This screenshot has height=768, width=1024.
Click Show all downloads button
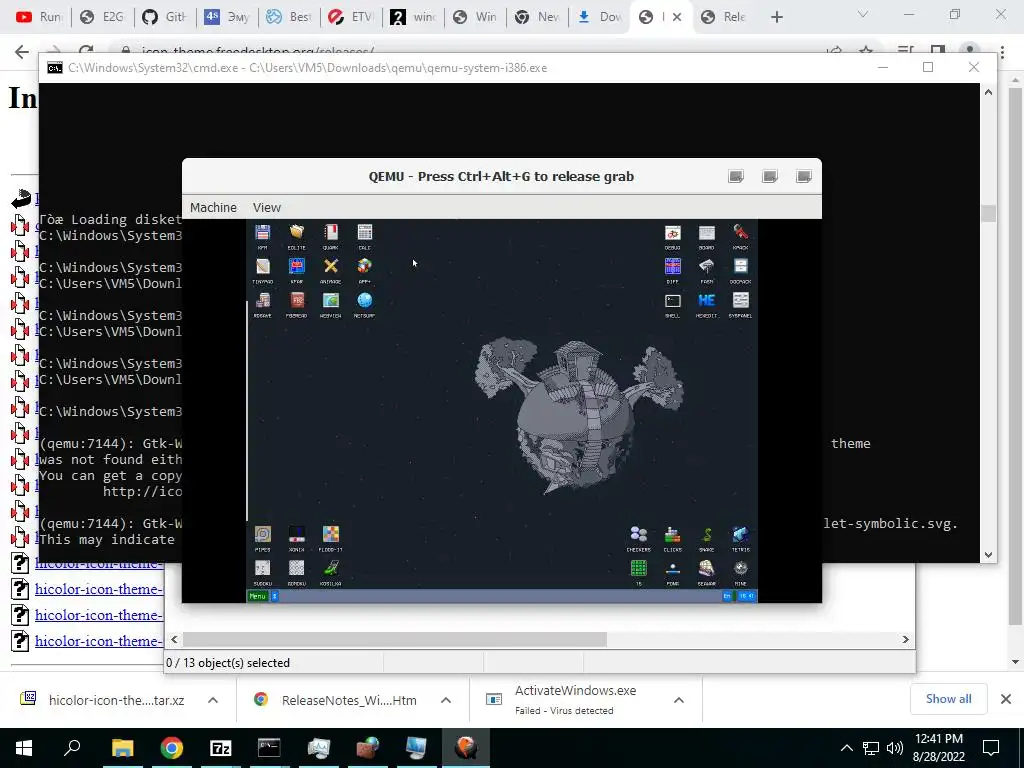[x=948, y=699]
